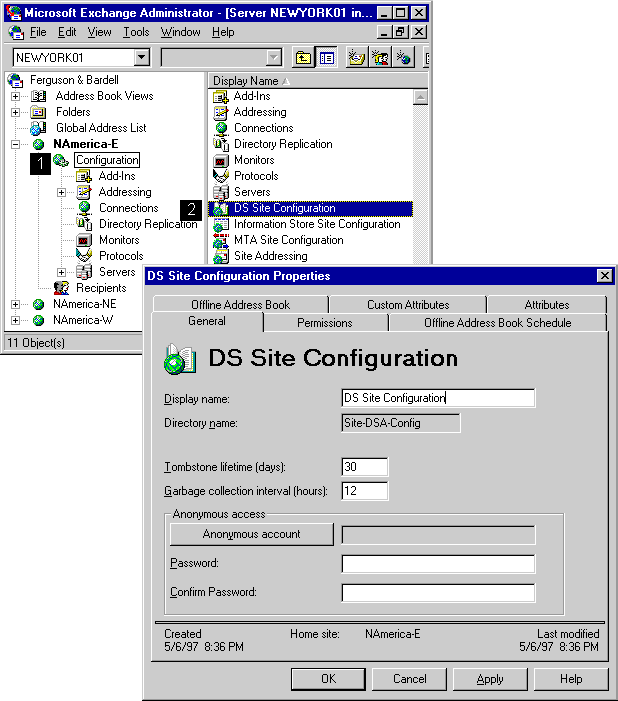The width and height of the screenshot is (618, 701).
Task: Click the Connections icon in the tree
Action: coord(85,208)
